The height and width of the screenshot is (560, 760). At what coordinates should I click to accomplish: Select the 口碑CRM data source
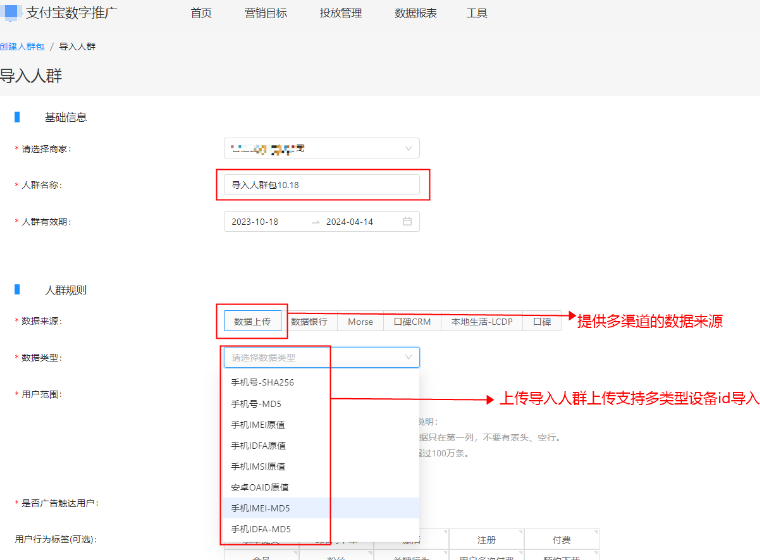[412, 321]
